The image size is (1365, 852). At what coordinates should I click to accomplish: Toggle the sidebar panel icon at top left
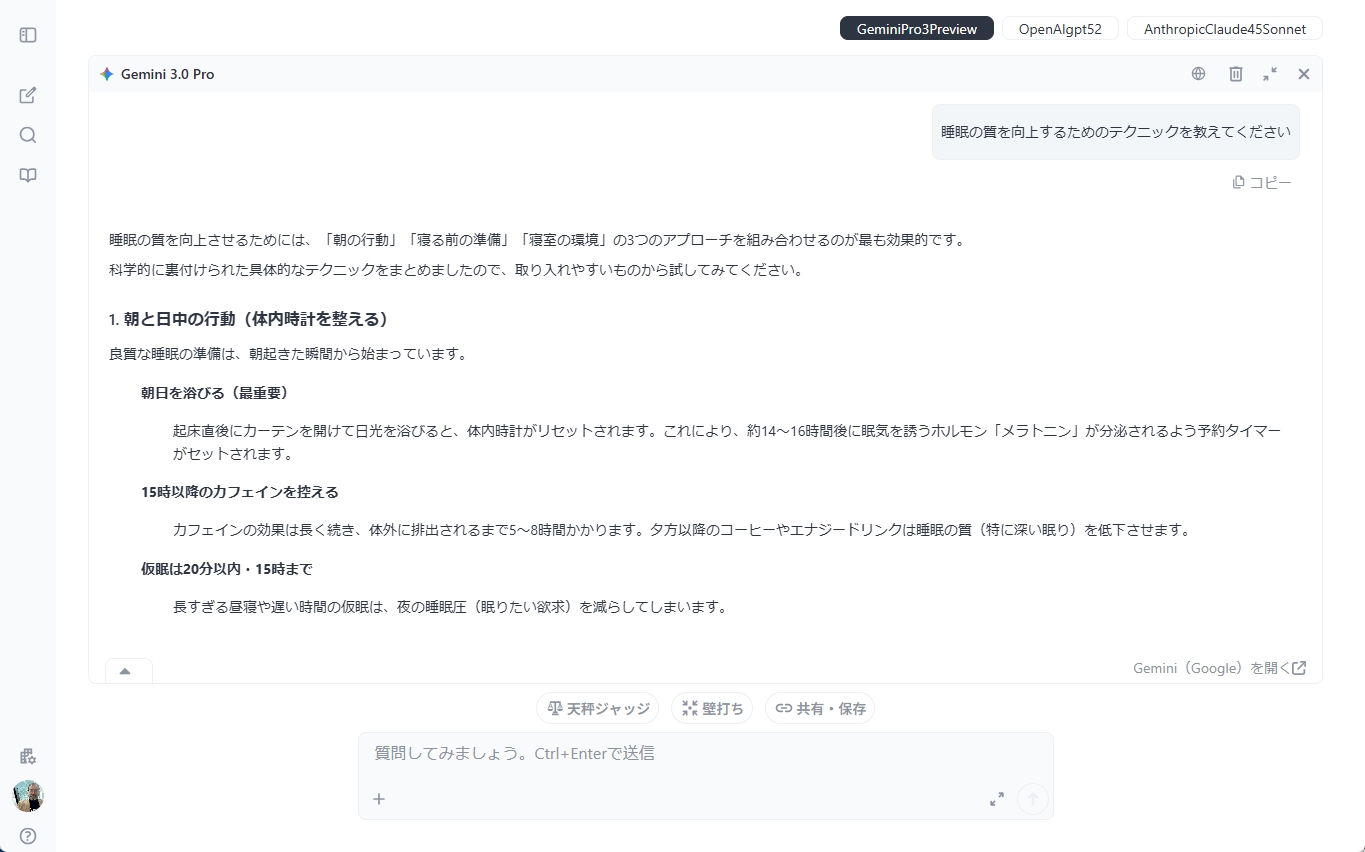click(x=27, y=34)
